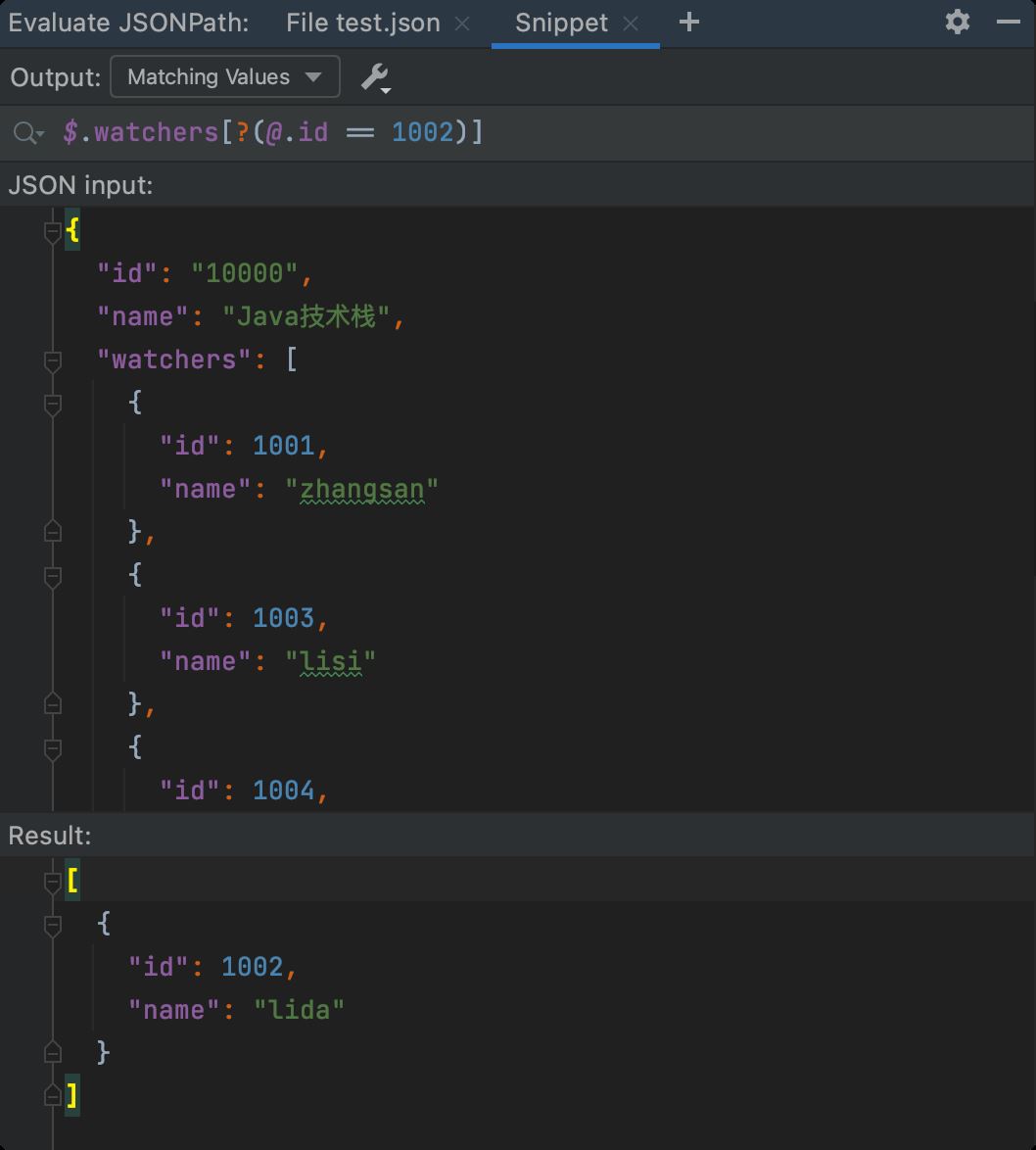The width and height of the screenshot is (1036, 1150).
Task: Add a new evaluation tab with the plus icon
Action: click(x=689, y=22)
